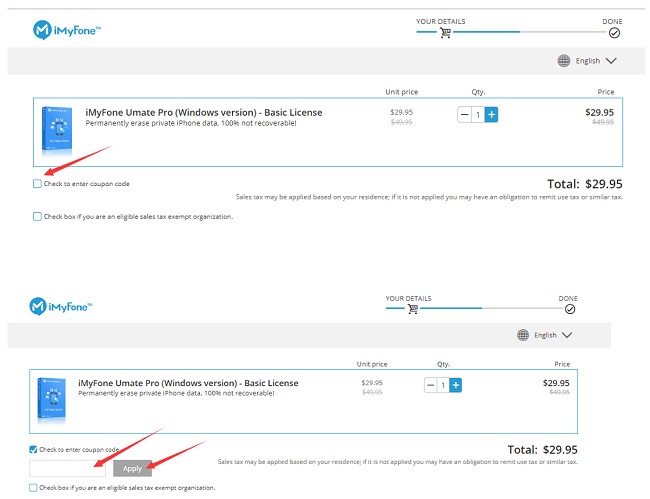Click the 'Total: $29.95' text in lower page
The width and height of the screenshot is (650, 499).
coord(542,450)
